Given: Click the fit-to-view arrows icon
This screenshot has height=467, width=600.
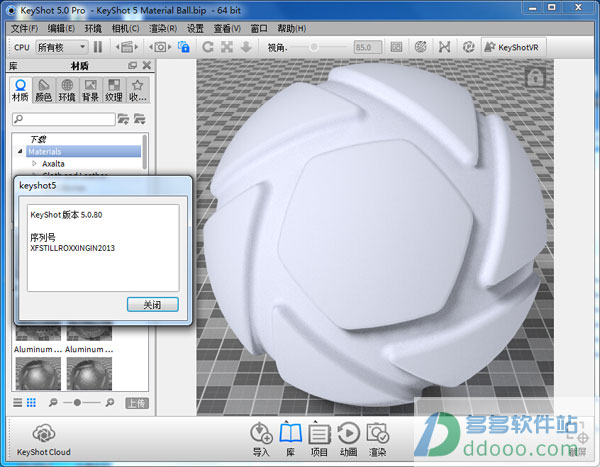Looking at the screenshot, I should (227, 47).
